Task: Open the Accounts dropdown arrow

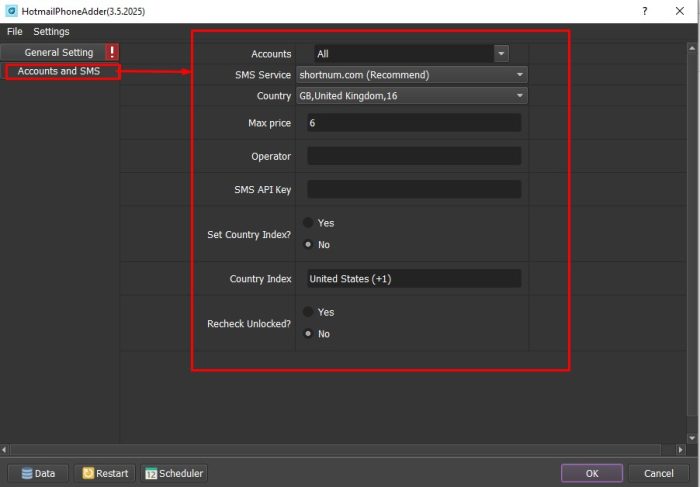Action: coord(501,54)
